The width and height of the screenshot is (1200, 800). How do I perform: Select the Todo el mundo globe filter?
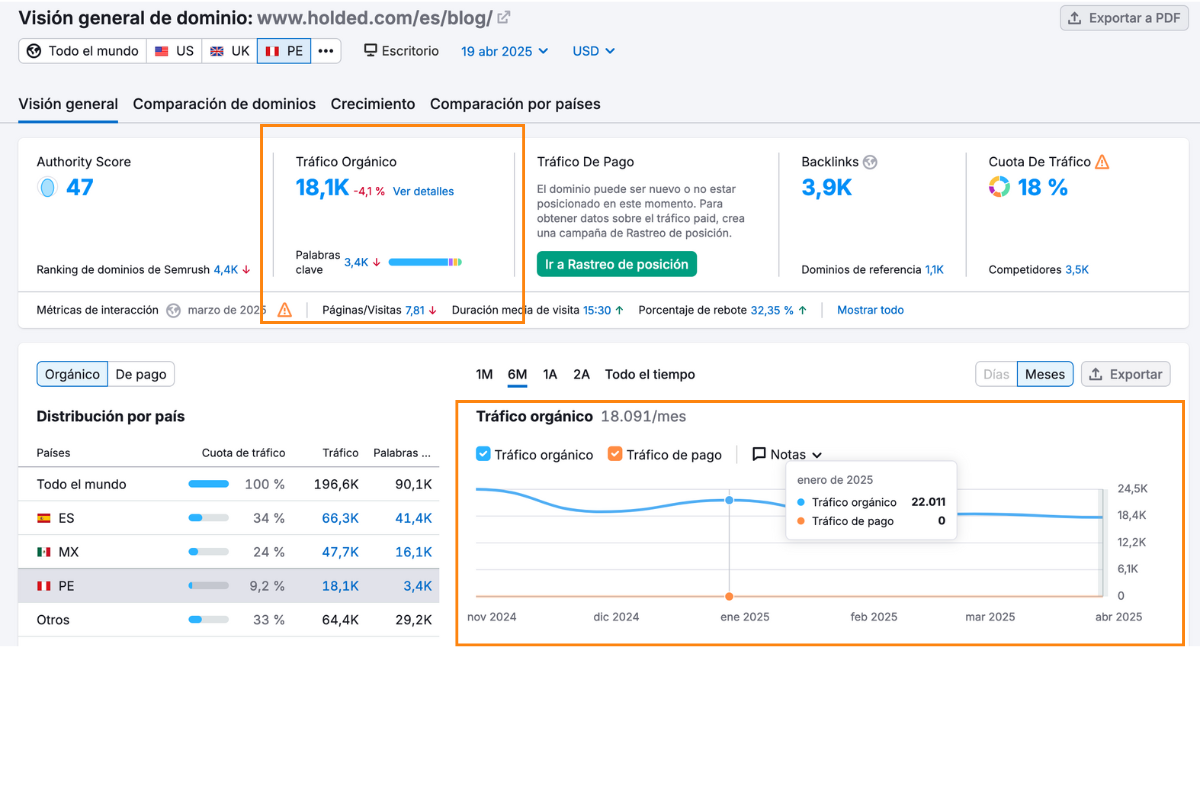click(83, 51)
